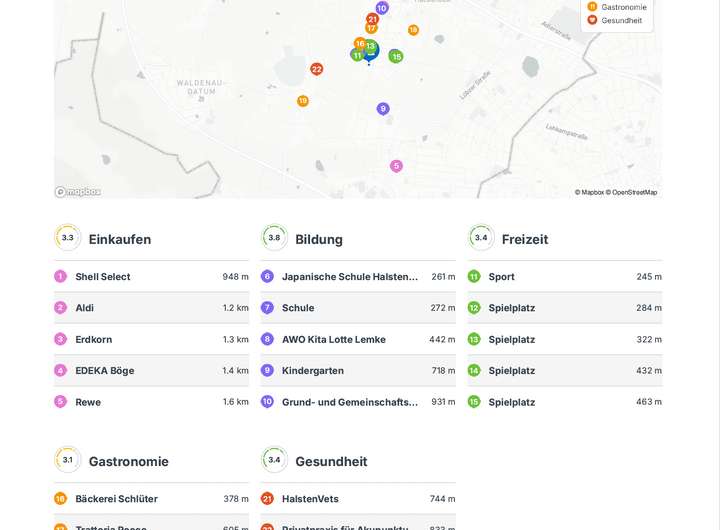Open the OpenStreetMap attribution link
The height and width of the screenshot is (530, 720).
pyautogui.click(x=634, y=192)
